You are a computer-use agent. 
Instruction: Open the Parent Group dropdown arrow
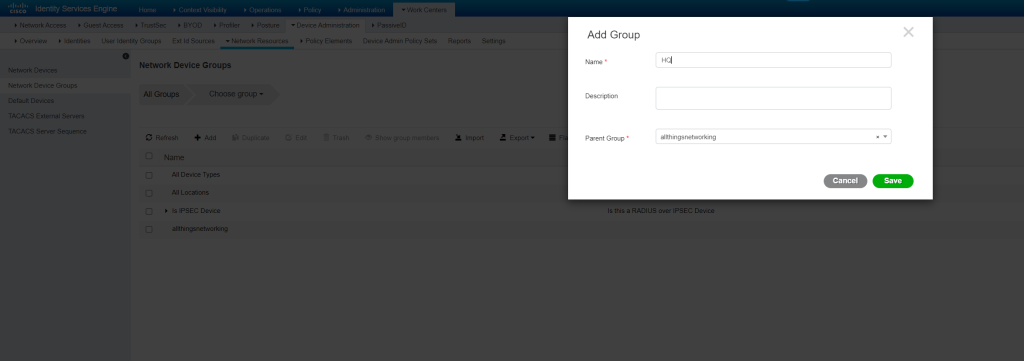[885, 137]
